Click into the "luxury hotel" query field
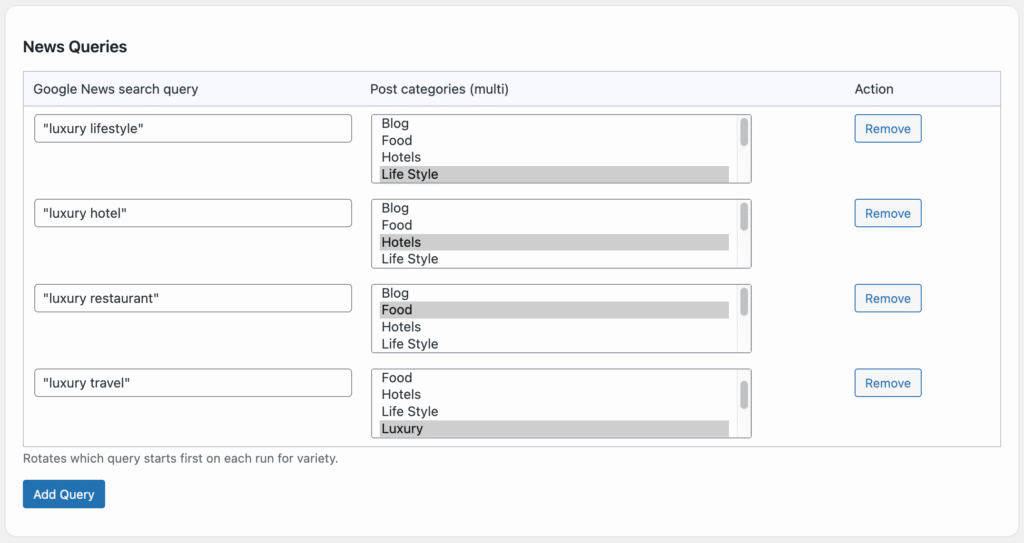This screenshot has width=1024, height=543. click(x=193, y=214)
